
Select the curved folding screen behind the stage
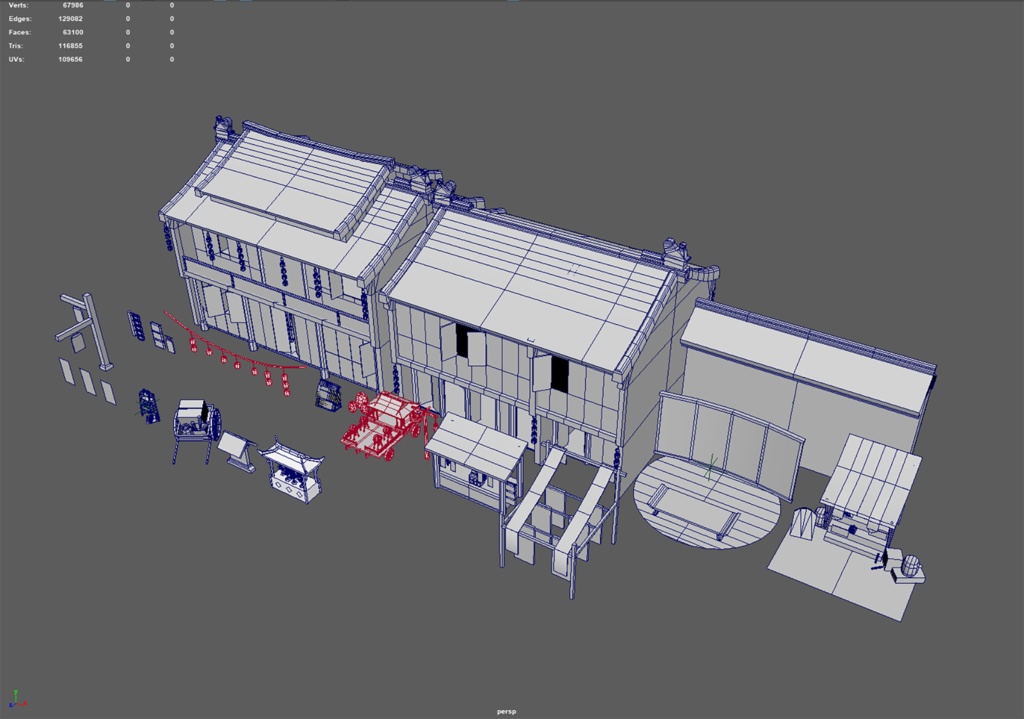tap(729, 442)
